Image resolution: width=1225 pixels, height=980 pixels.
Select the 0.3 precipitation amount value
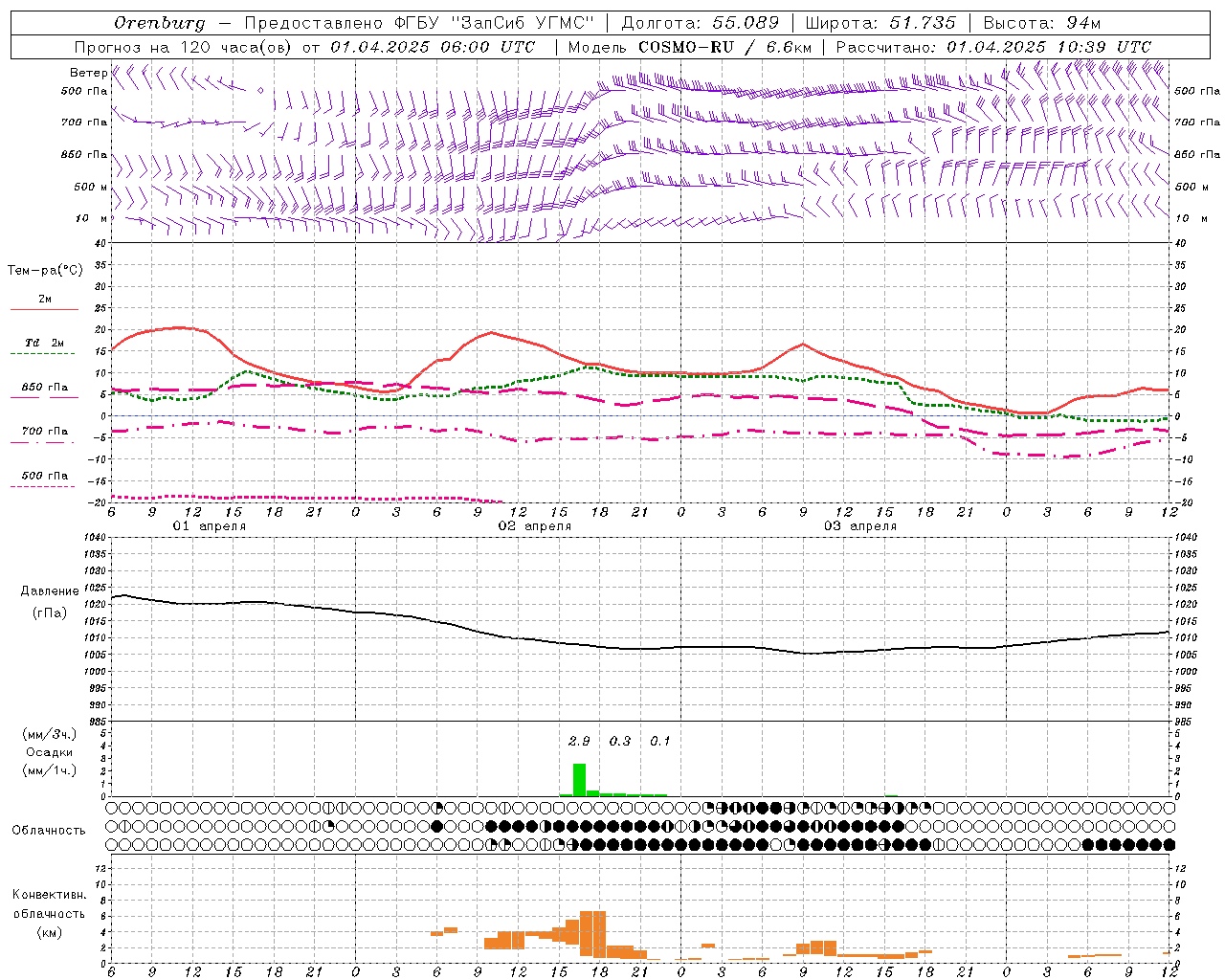(x=620, y=741)
